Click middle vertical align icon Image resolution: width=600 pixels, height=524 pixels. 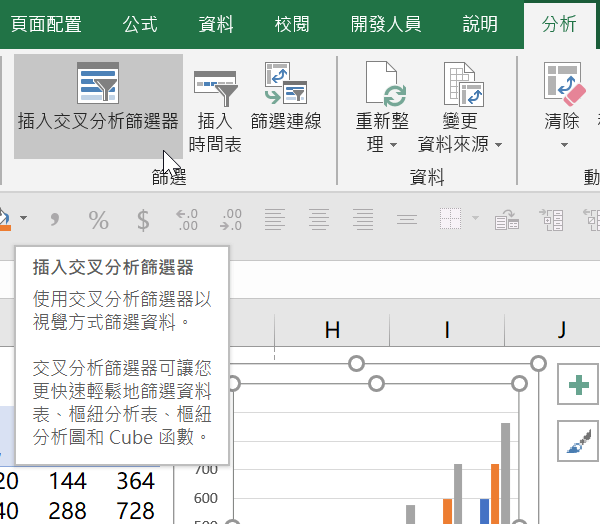[407, 220]
